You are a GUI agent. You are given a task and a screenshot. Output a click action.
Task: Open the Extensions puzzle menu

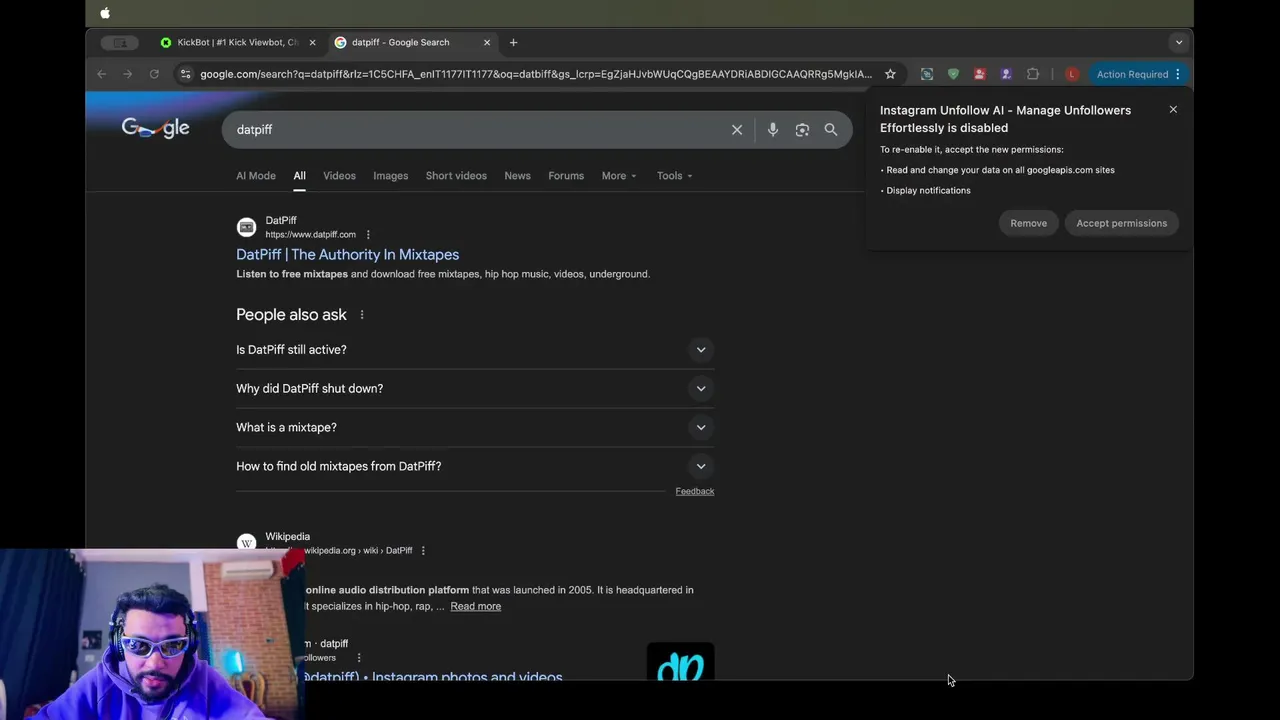point(1033,74)
